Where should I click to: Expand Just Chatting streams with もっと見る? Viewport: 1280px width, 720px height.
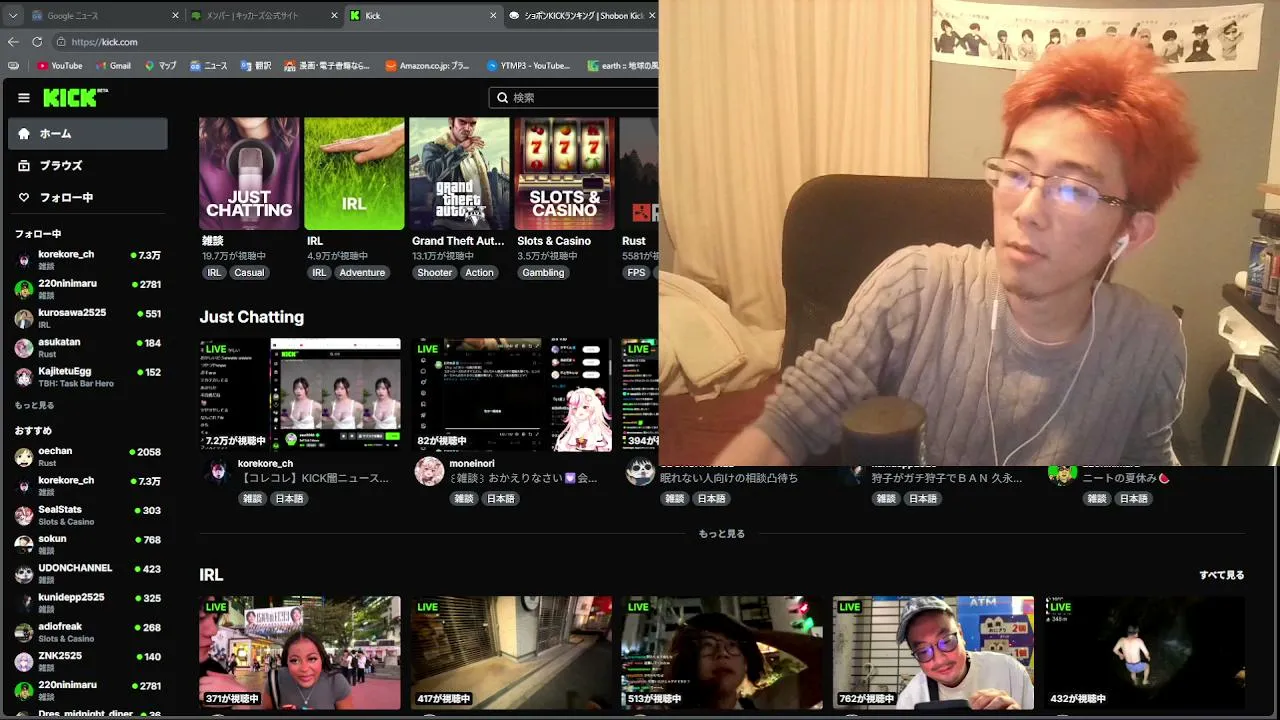coord(722,534)
